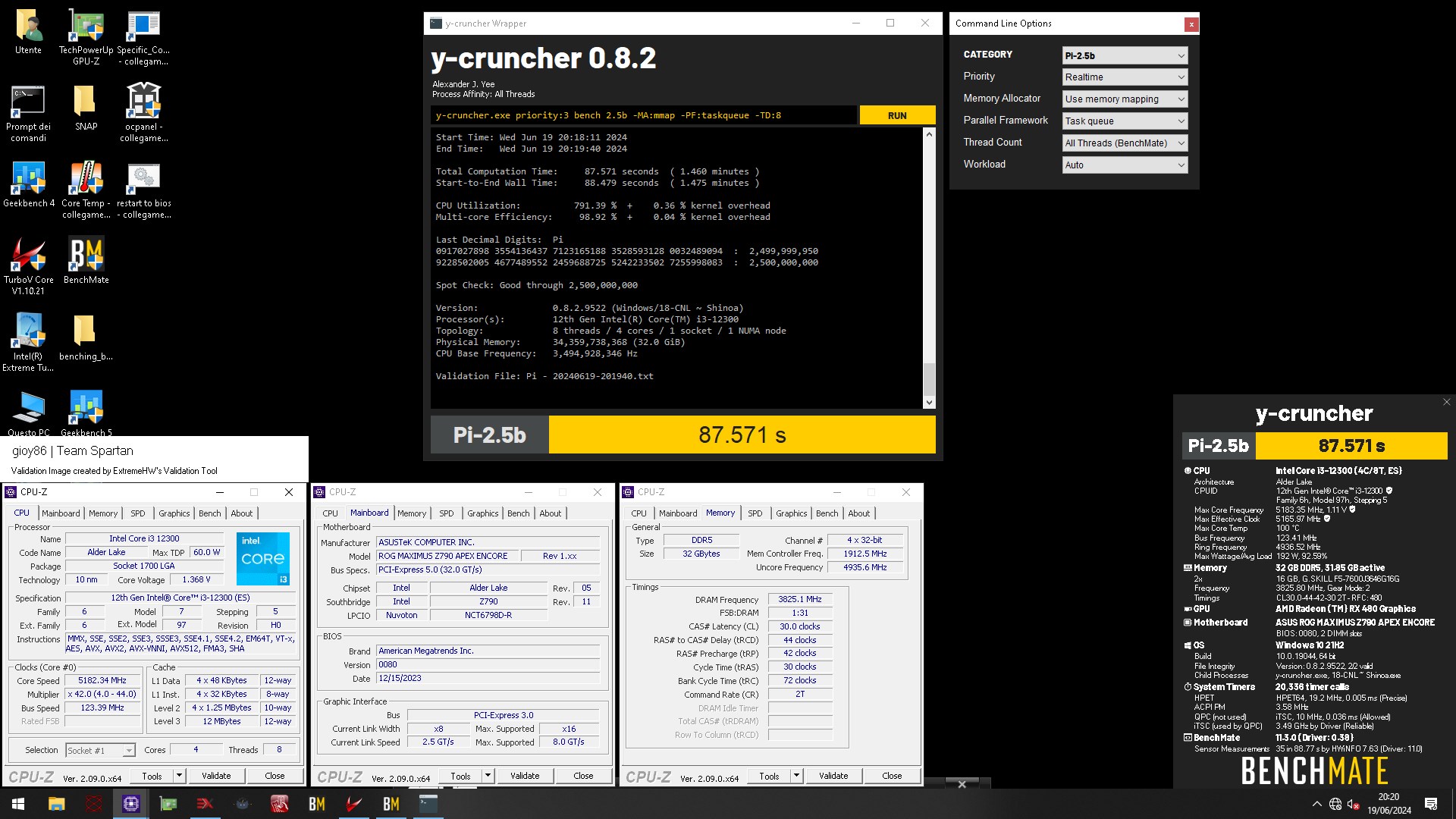Viewport: 1456px width, 819px height.
Task: Open the SNAP folder on desktop
Action: click(x=86, y=108)
